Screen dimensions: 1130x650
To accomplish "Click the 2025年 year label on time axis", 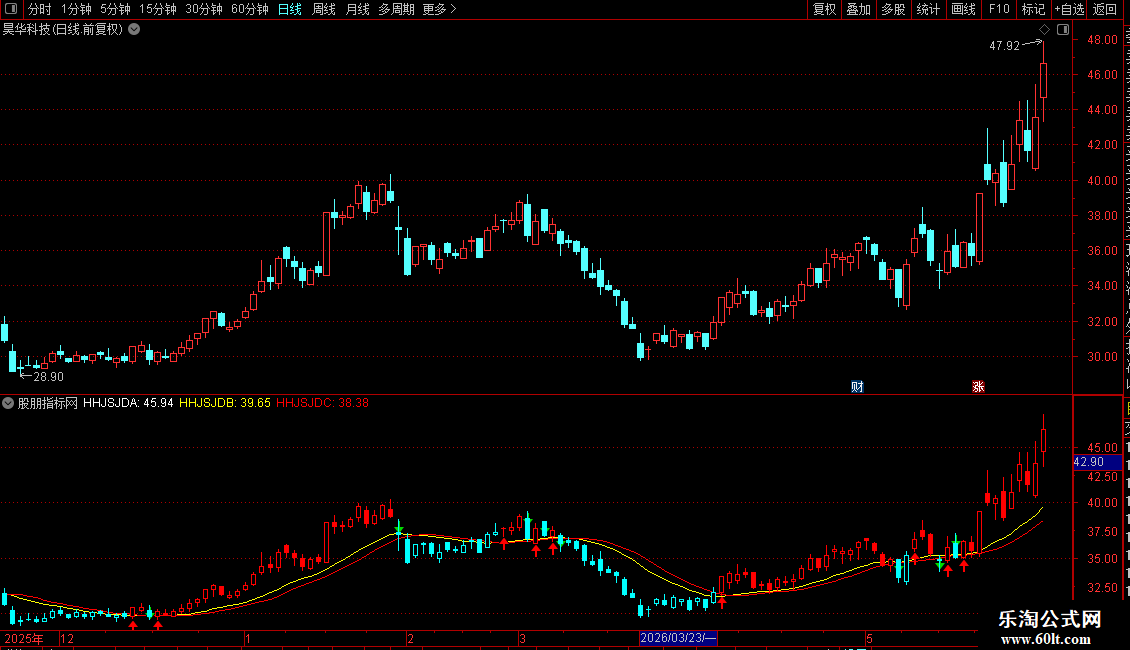I will point(24,638).
